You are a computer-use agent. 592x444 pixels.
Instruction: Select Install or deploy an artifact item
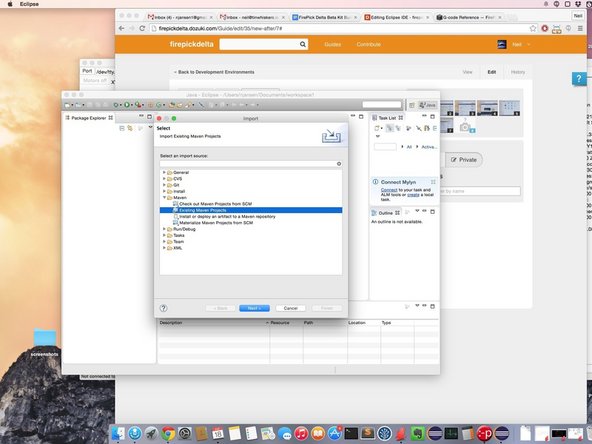[x=227, y=217]
